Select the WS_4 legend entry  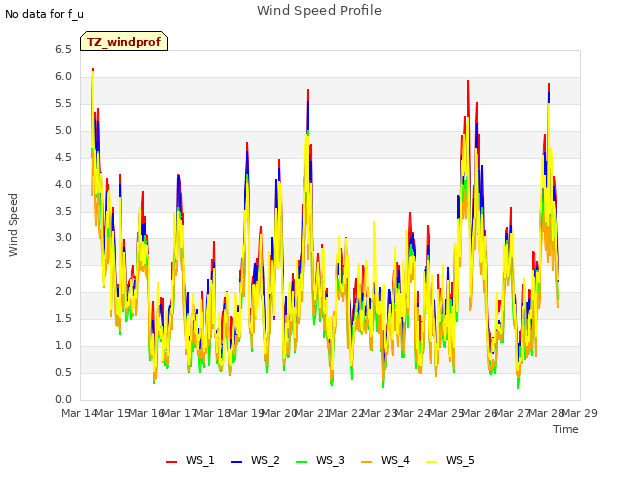[x=385, y=460]
